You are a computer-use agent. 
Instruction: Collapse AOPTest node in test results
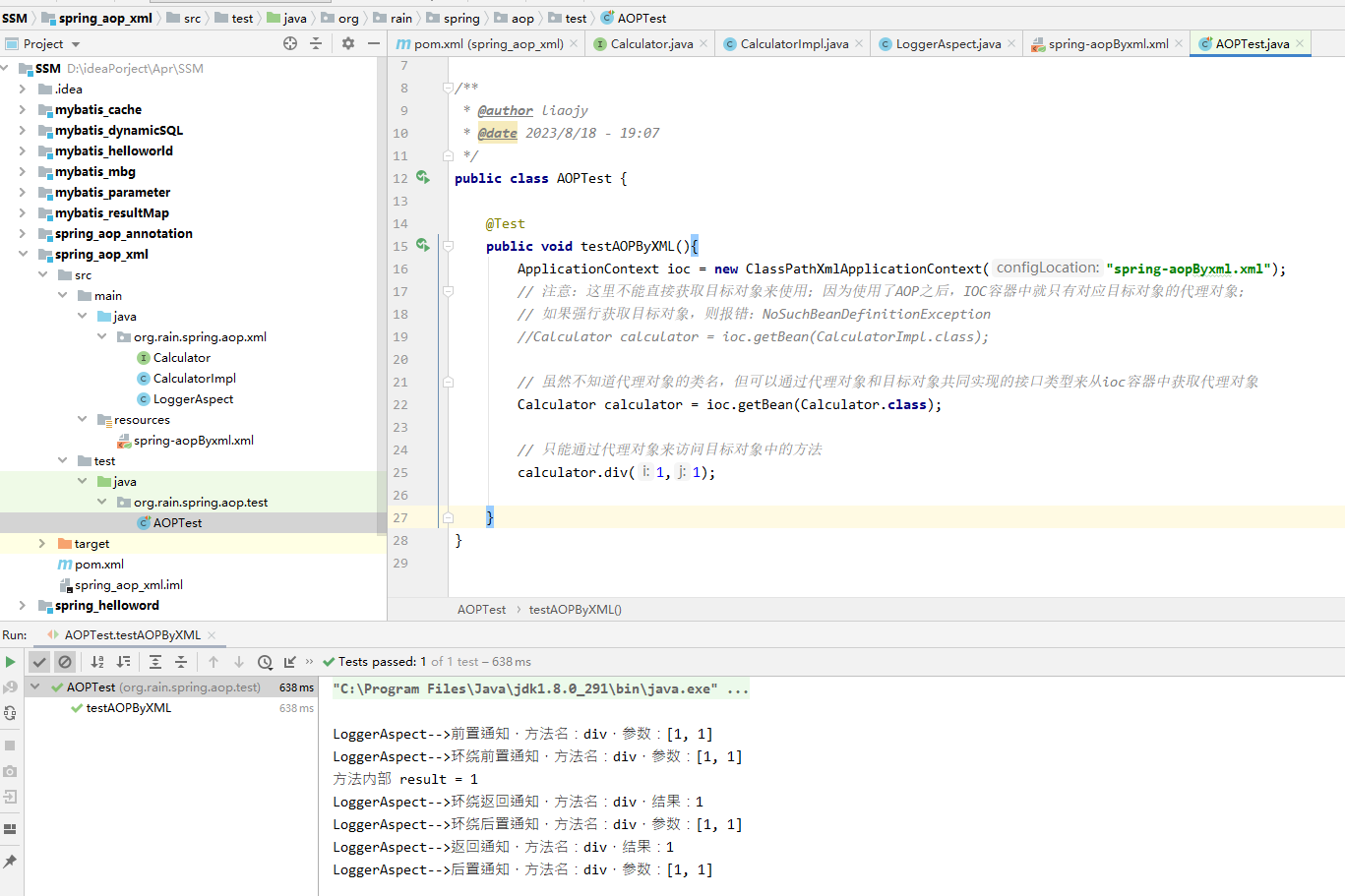[35, 687]
